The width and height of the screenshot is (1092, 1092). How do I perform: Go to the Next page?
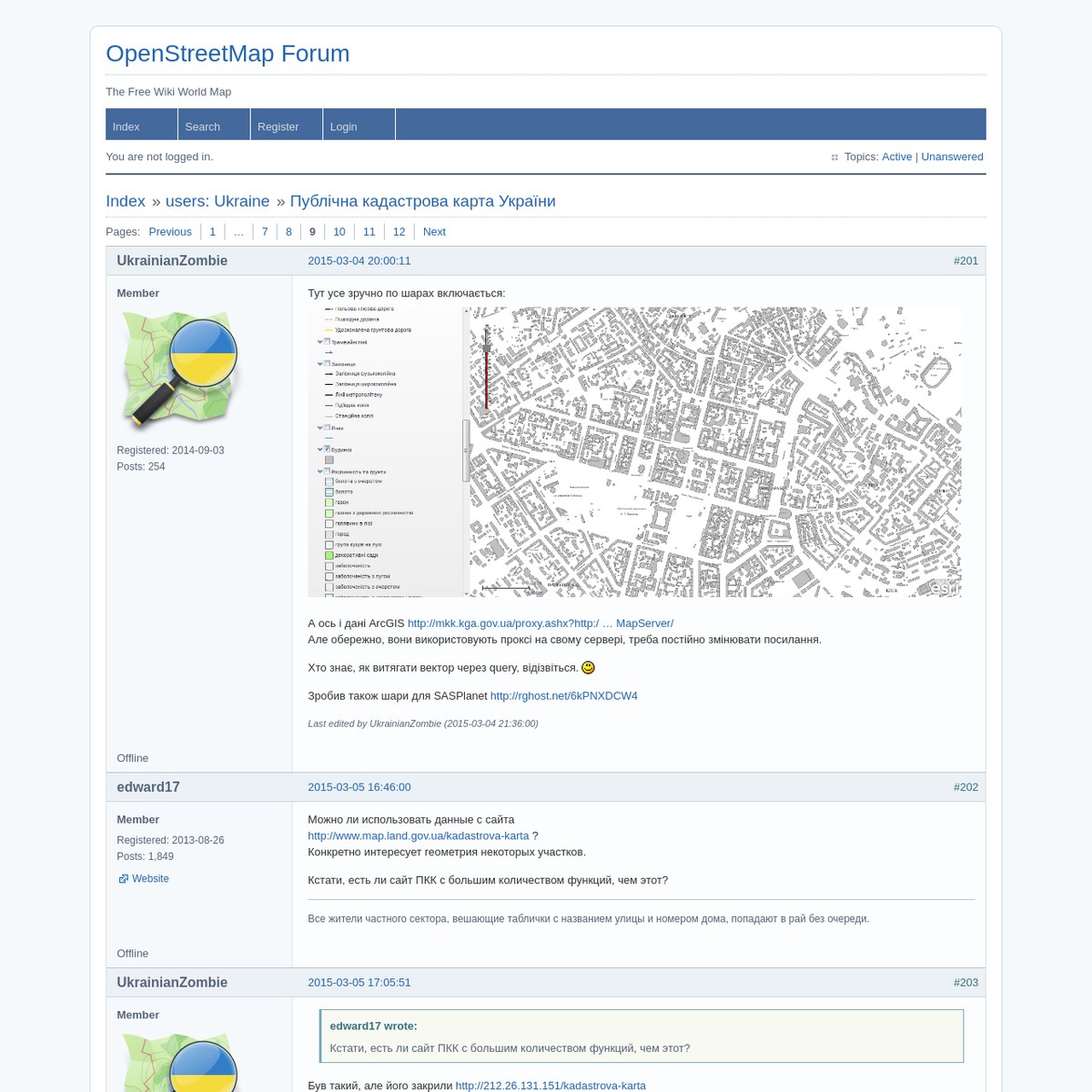coord(434,232)
